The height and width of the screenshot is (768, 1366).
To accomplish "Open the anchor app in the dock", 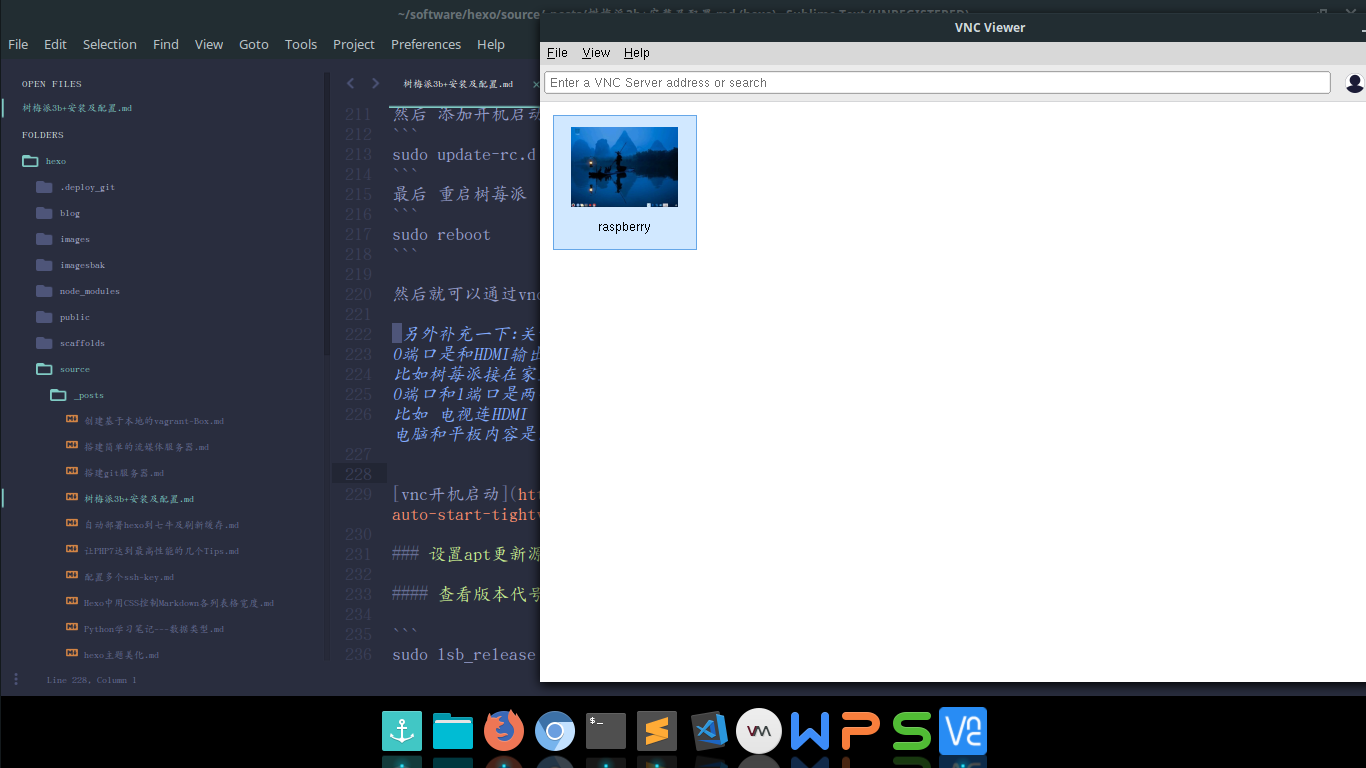I will [x=402, y=731].
